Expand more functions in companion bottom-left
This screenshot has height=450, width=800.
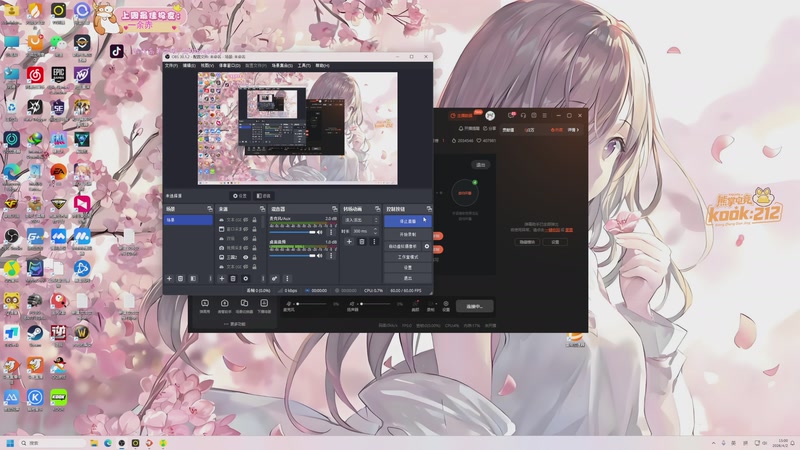[235, 324]
